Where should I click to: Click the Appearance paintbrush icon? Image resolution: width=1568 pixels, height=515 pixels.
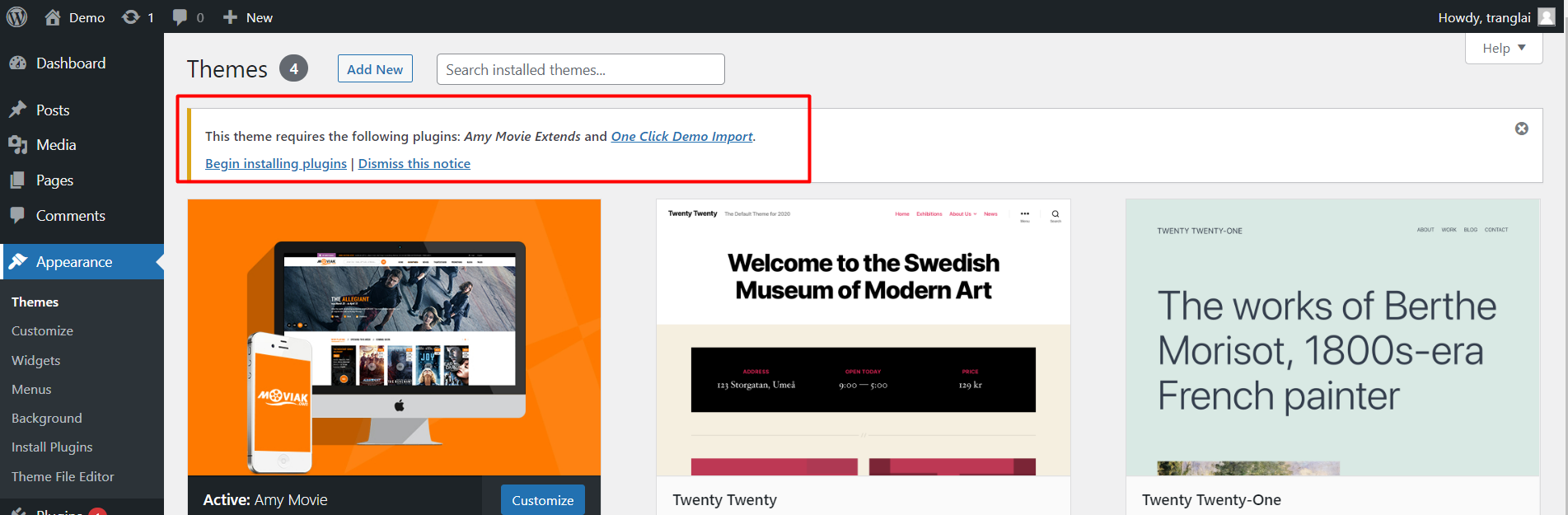click(17, 261)
